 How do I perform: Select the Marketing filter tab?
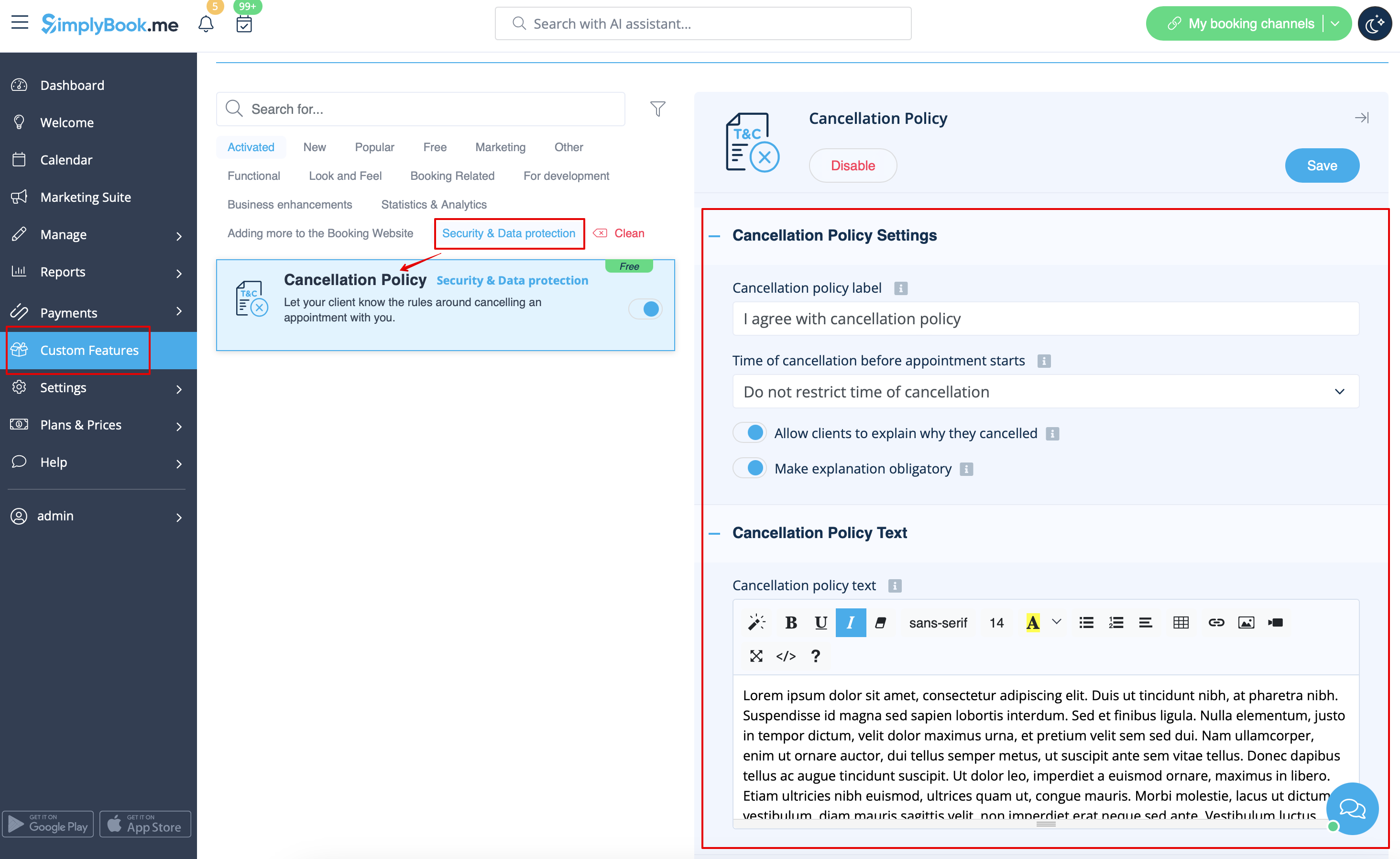[x=500, y=147]
